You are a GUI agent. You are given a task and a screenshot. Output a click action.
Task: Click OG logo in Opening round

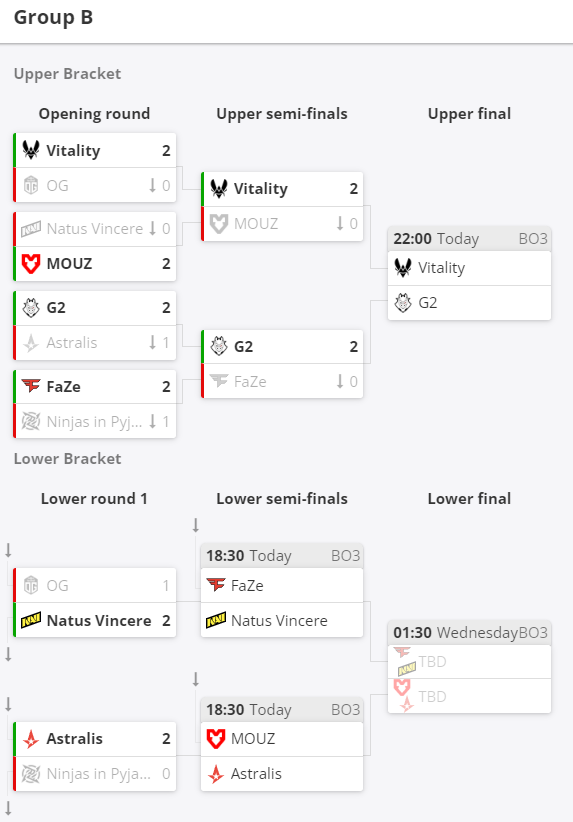click(31, 186)
